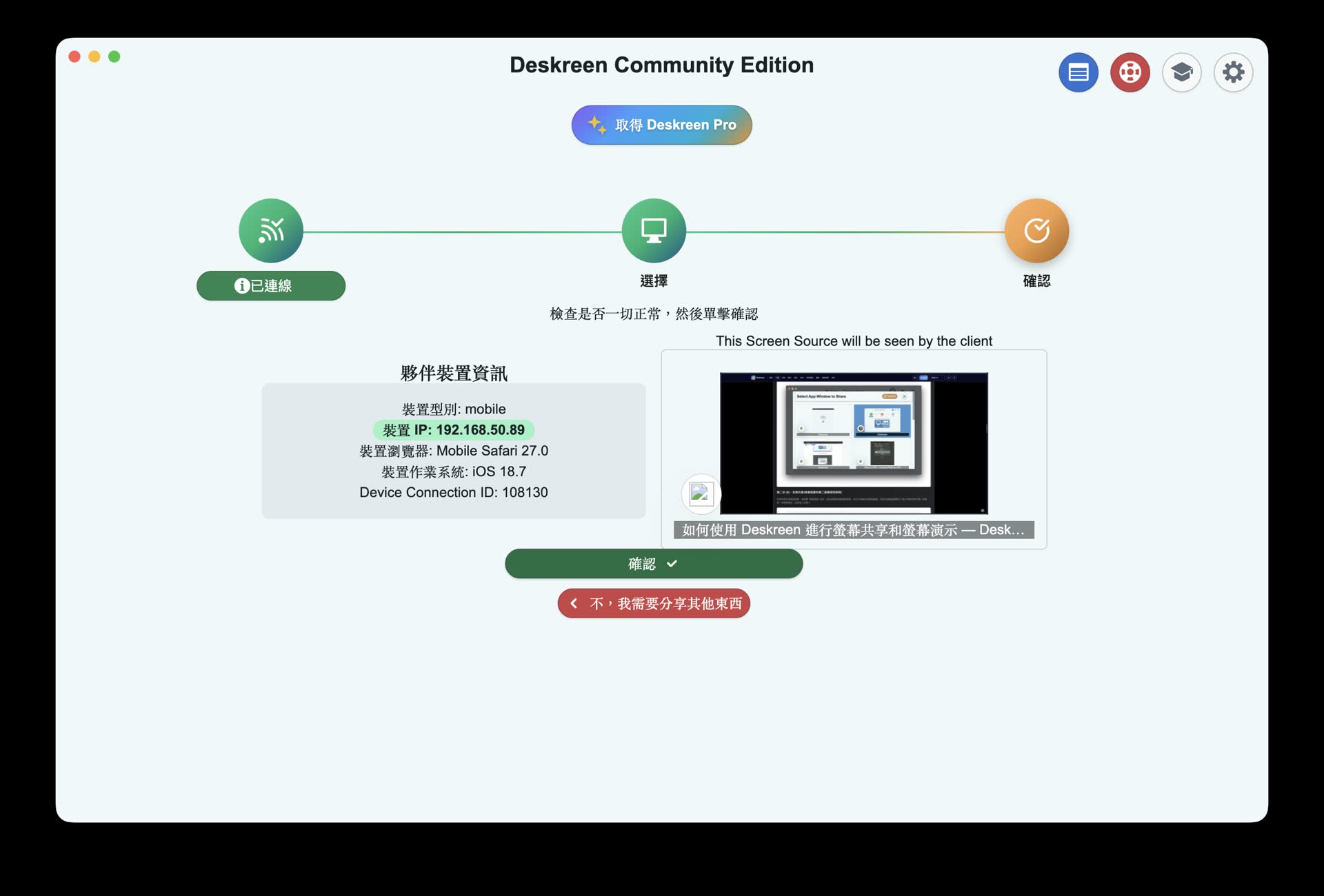Open the connected devices list icon
Screen dimensions: 1324x896
click(1079, 72)
